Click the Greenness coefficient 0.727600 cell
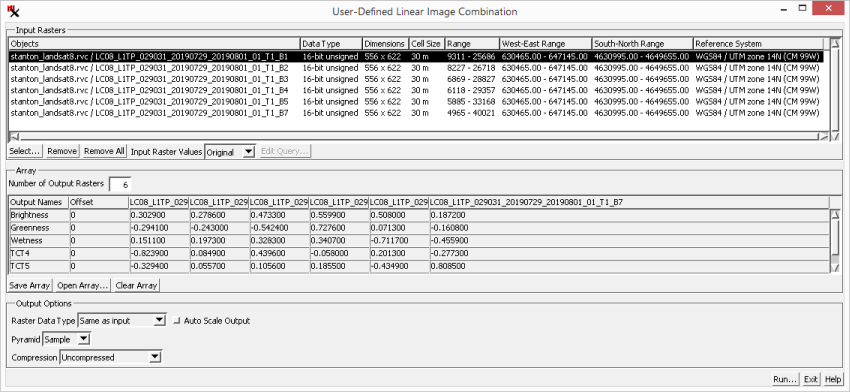This screenshot has height=392, width=850. point(339,228)
